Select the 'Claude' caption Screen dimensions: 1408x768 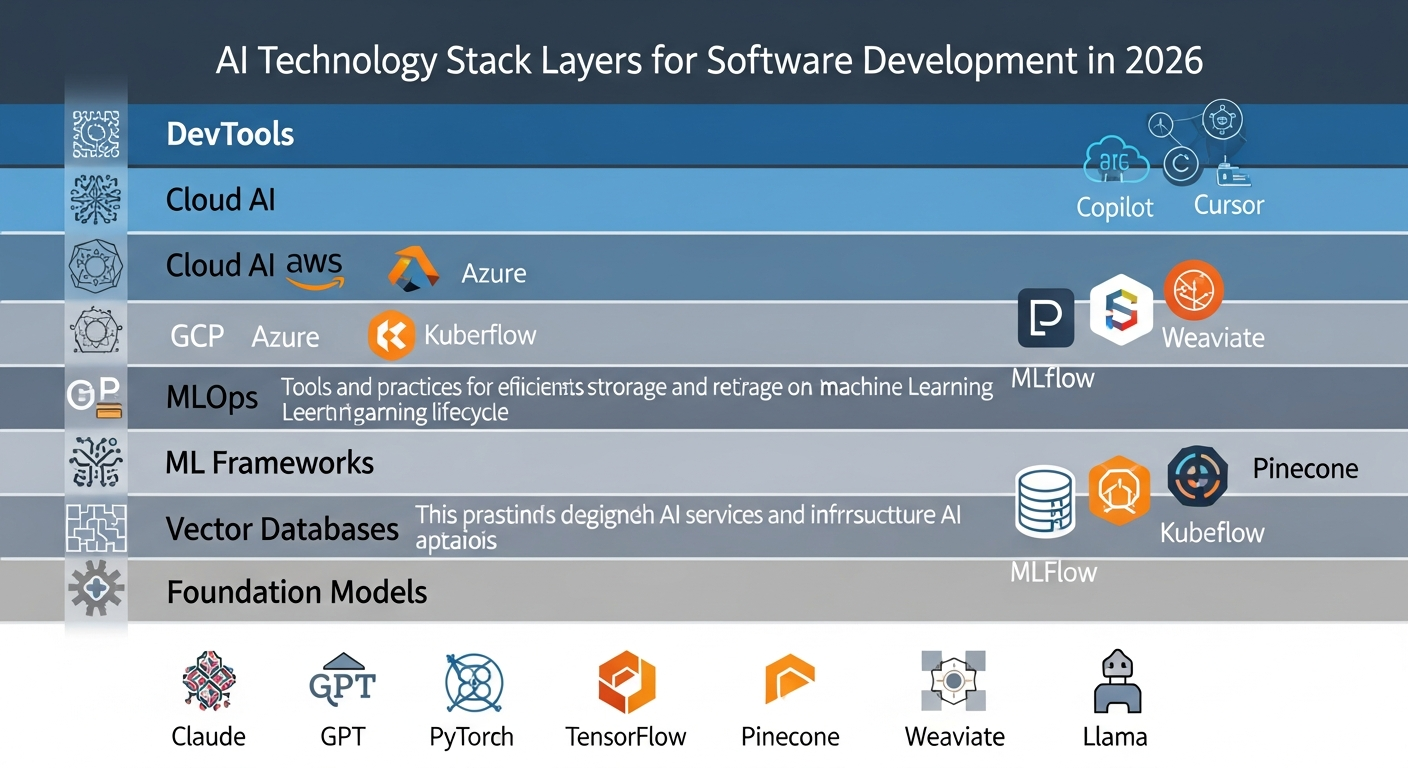[209, 737]
